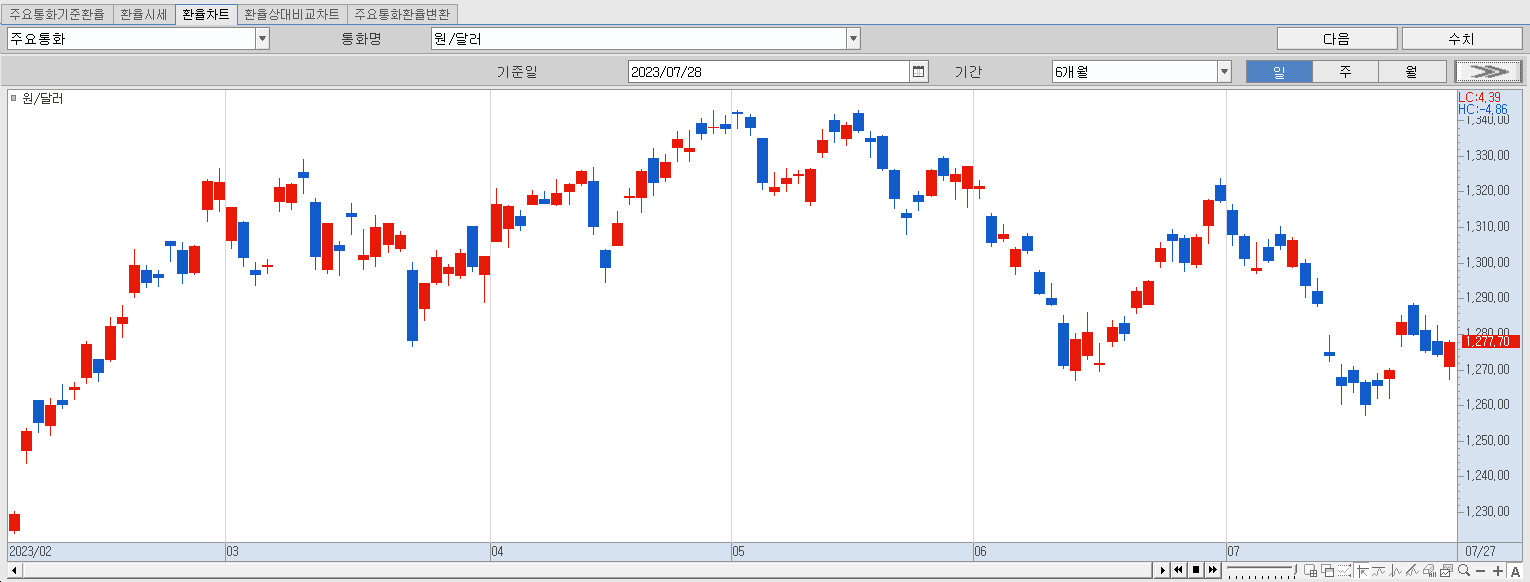This screenshot has width=1530, height=582.
Task: Expand the 주요통화 dropdown arrow
Action: point(262,39)
